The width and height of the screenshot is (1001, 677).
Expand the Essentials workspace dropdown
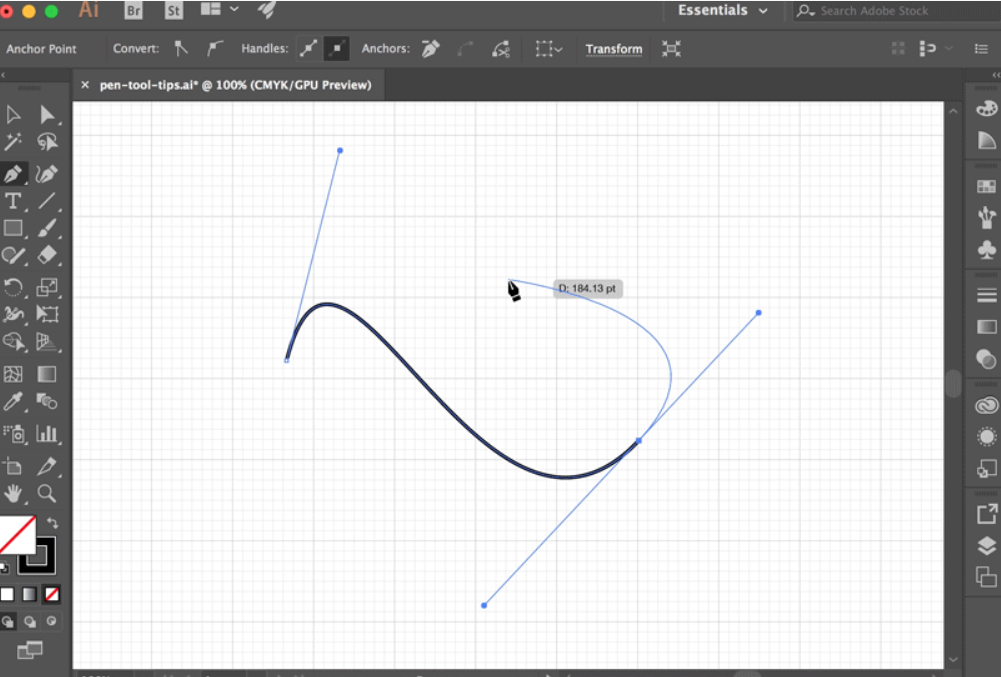(x=723, y=11)
